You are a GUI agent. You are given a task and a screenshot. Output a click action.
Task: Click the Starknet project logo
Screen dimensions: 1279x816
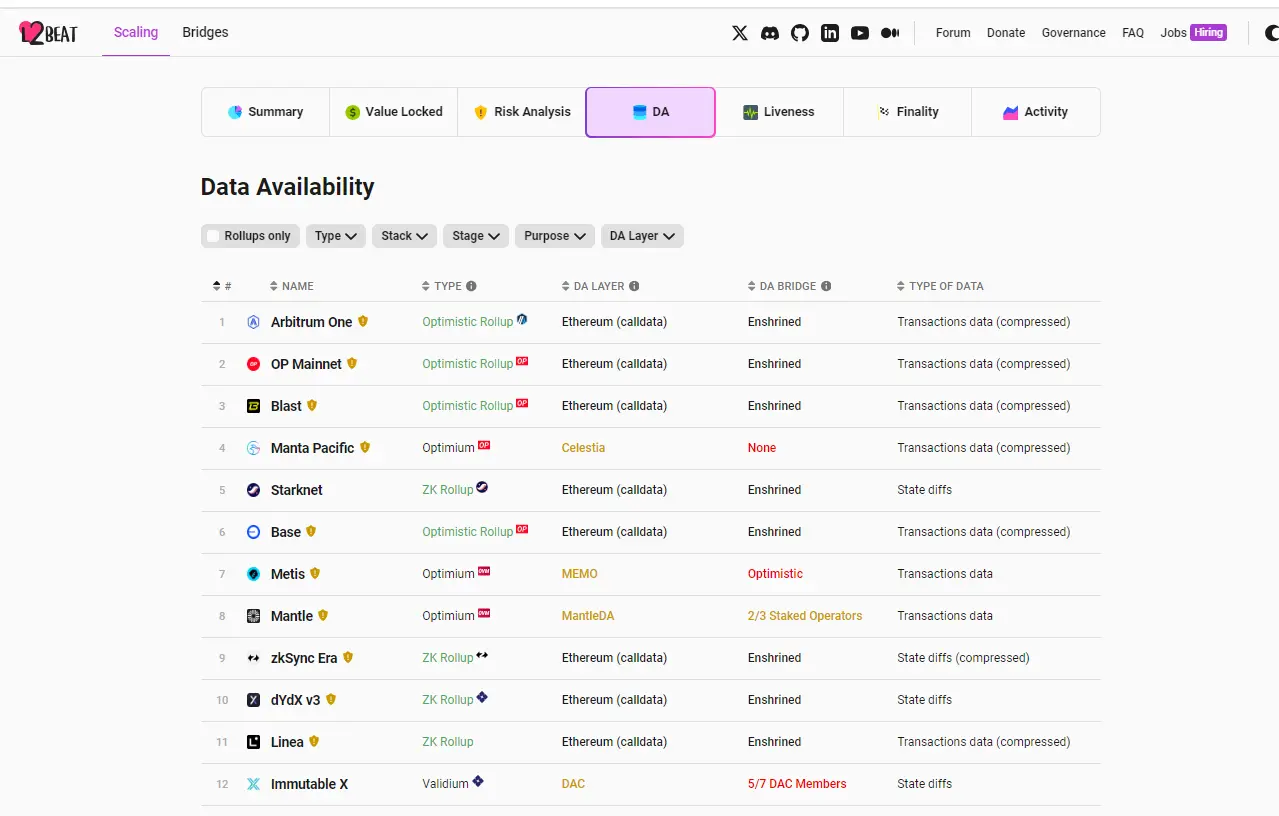(254, 490)
